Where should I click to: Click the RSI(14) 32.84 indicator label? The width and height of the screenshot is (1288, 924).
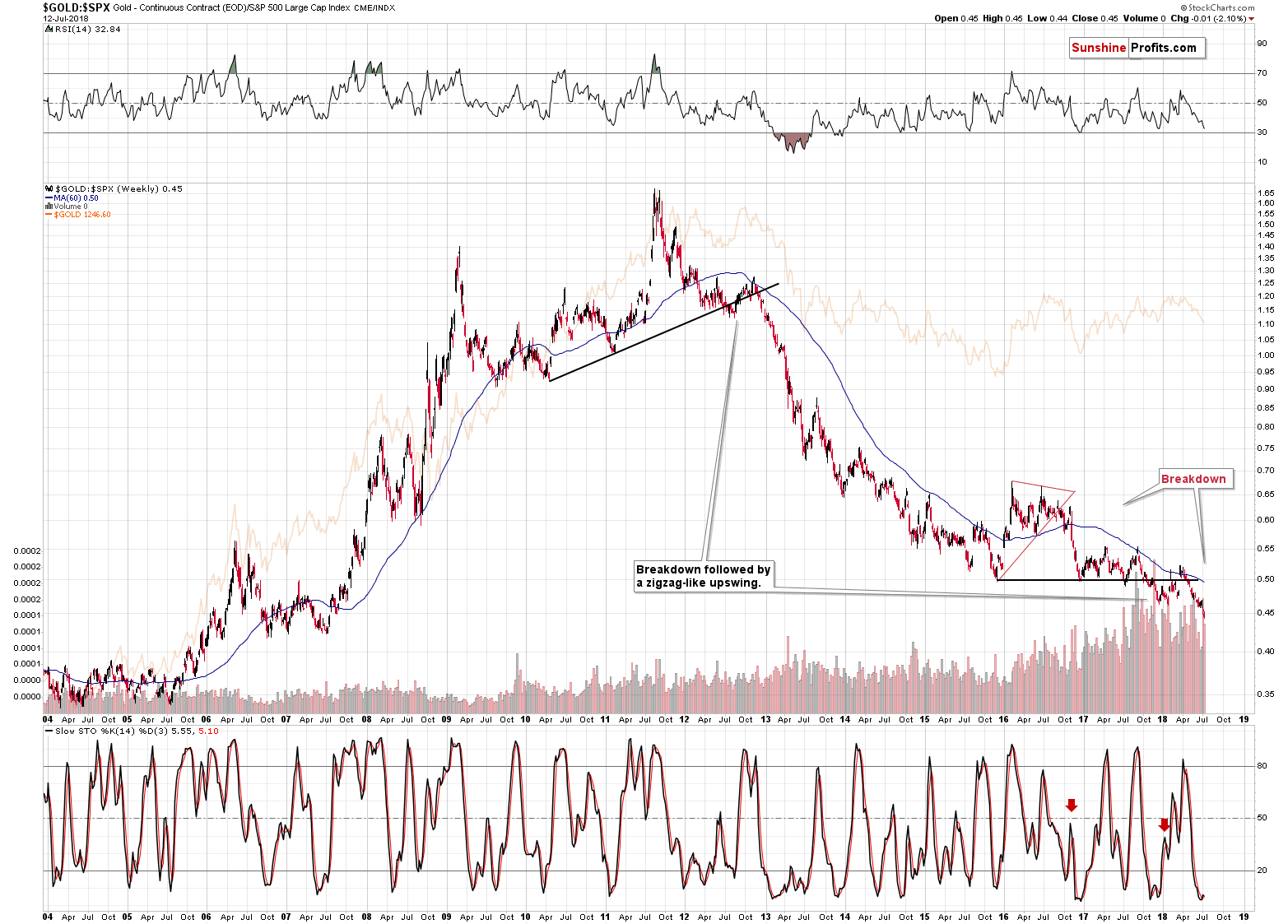tap(88, 29)
